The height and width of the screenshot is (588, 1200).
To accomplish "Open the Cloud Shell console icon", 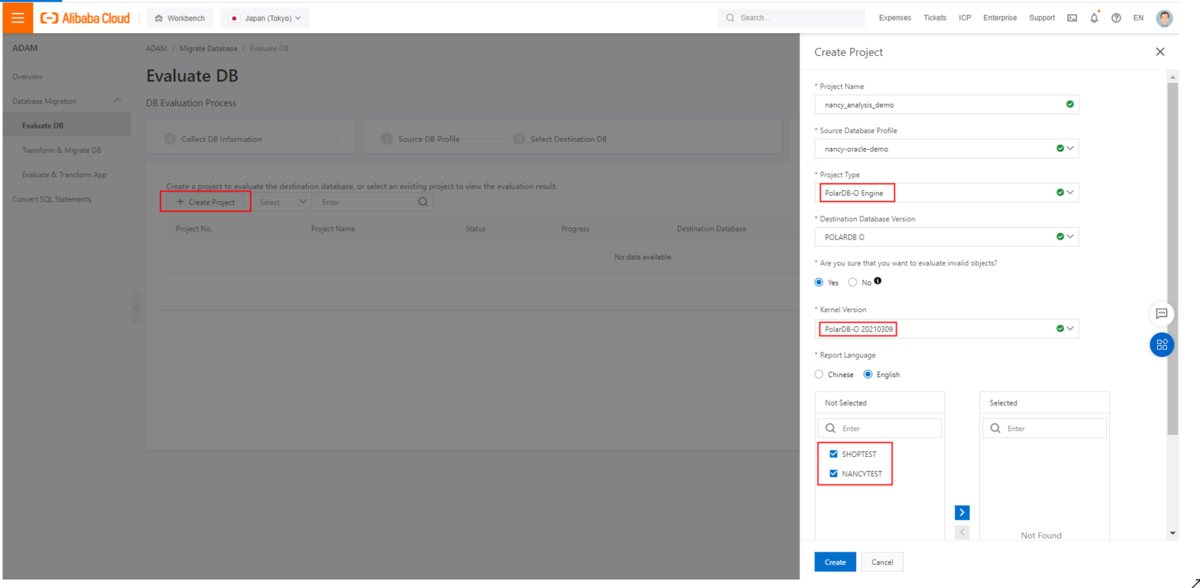I will [x=1072, y=18].
